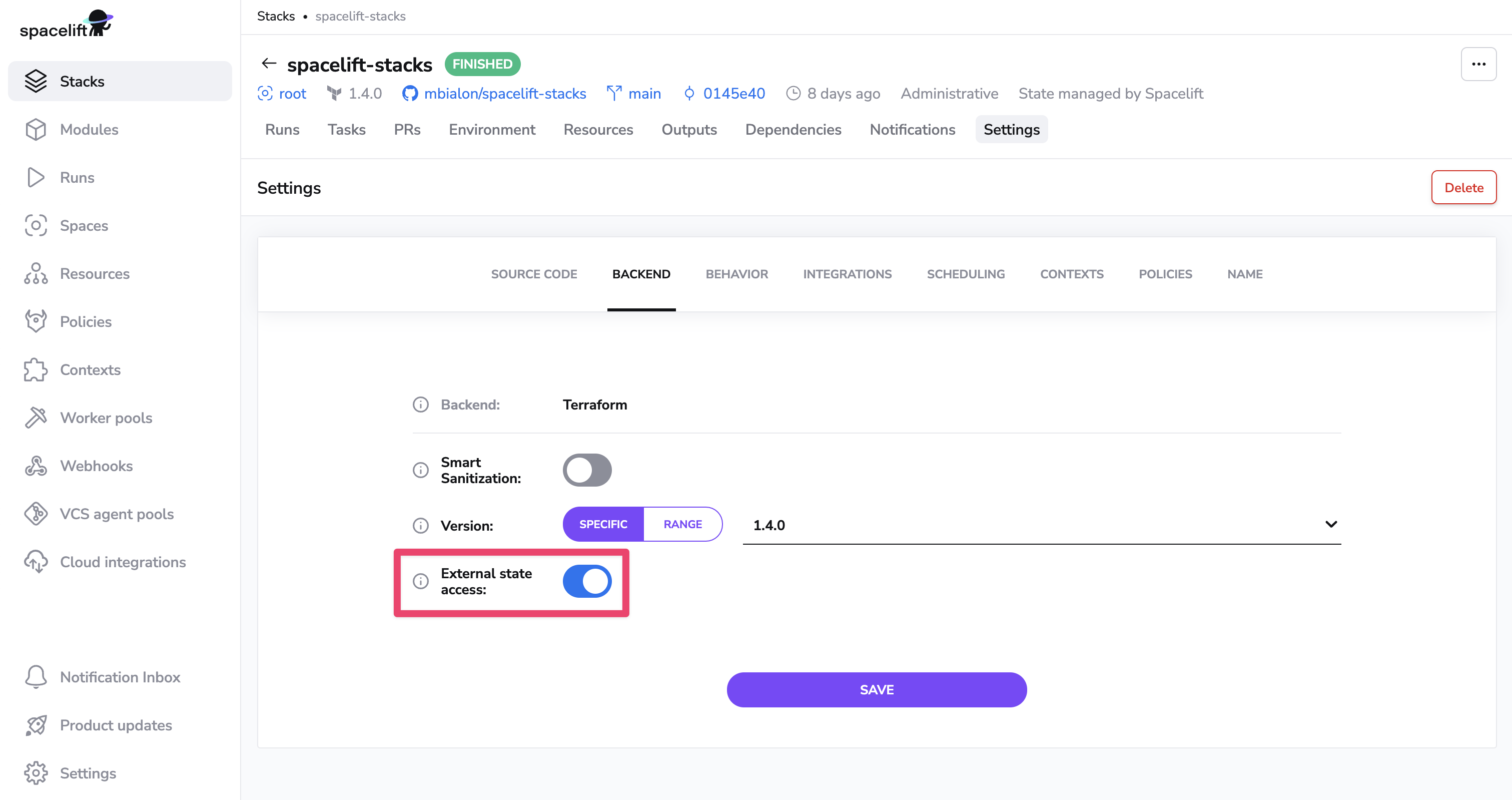Open the Product updates rocket icon

[x=35, y=725]
